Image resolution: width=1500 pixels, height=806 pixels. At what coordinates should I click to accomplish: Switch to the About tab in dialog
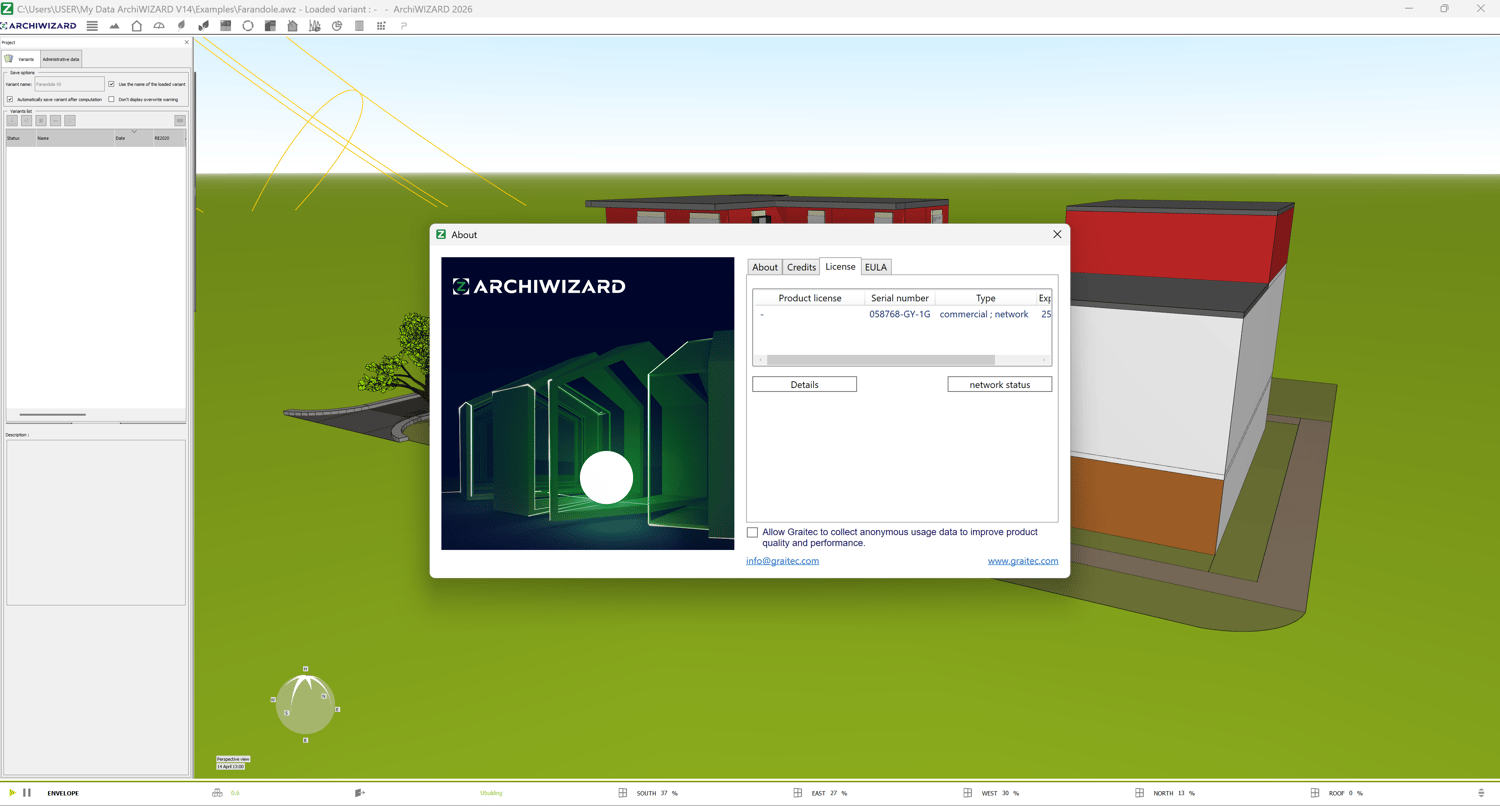[x=765, y=267]
